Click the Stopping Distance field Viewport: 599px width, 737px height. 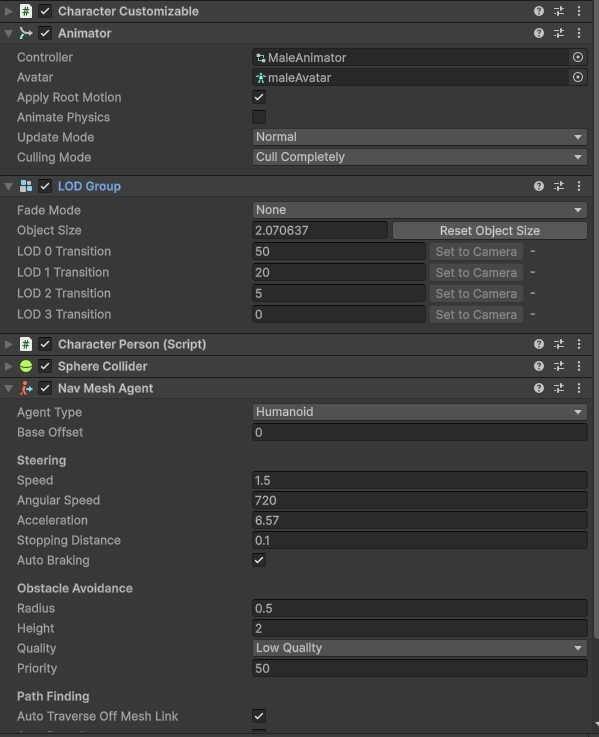419,541
